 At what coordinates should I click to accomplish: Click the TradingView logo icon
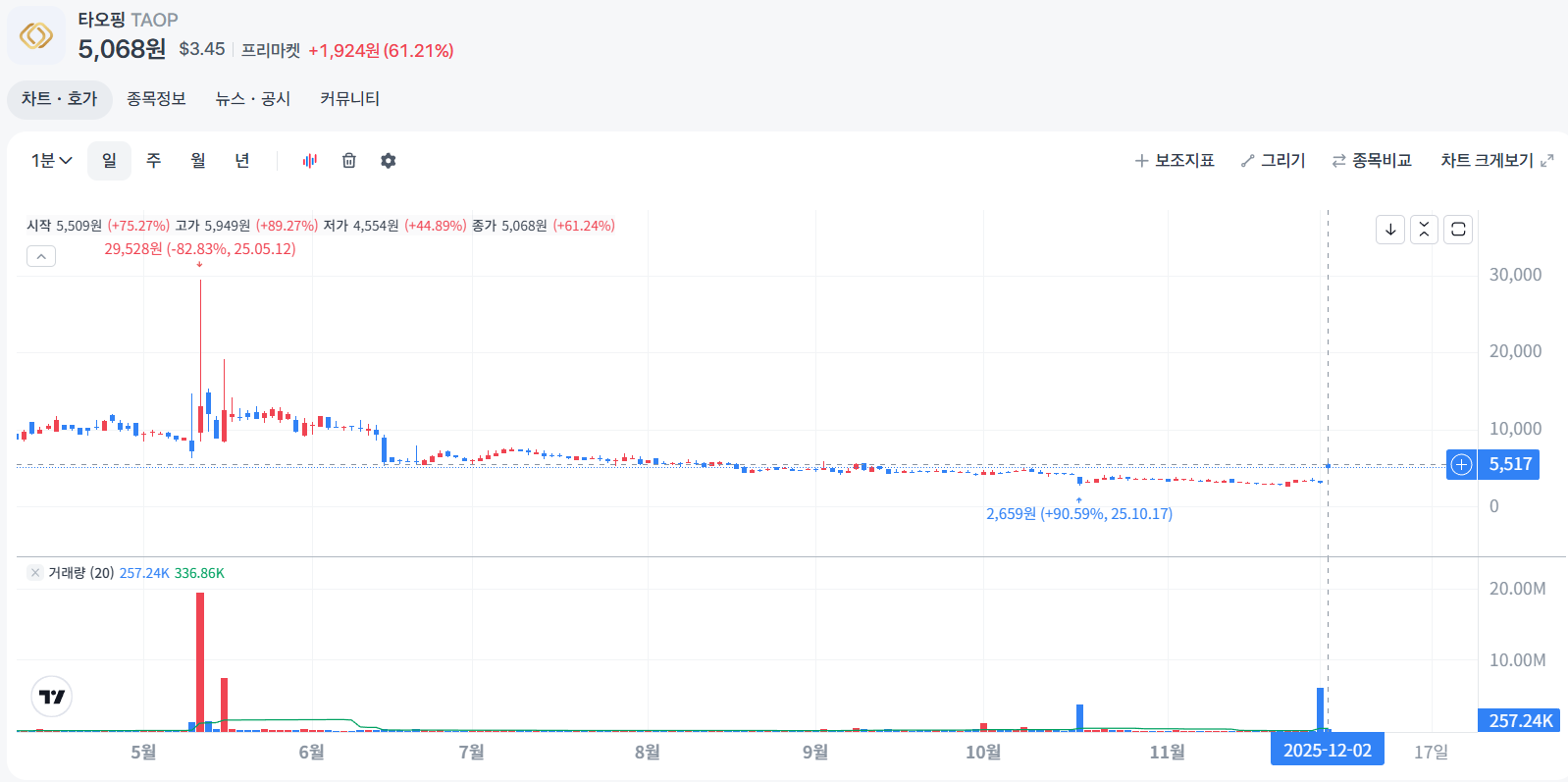click(x=52, y=697)
